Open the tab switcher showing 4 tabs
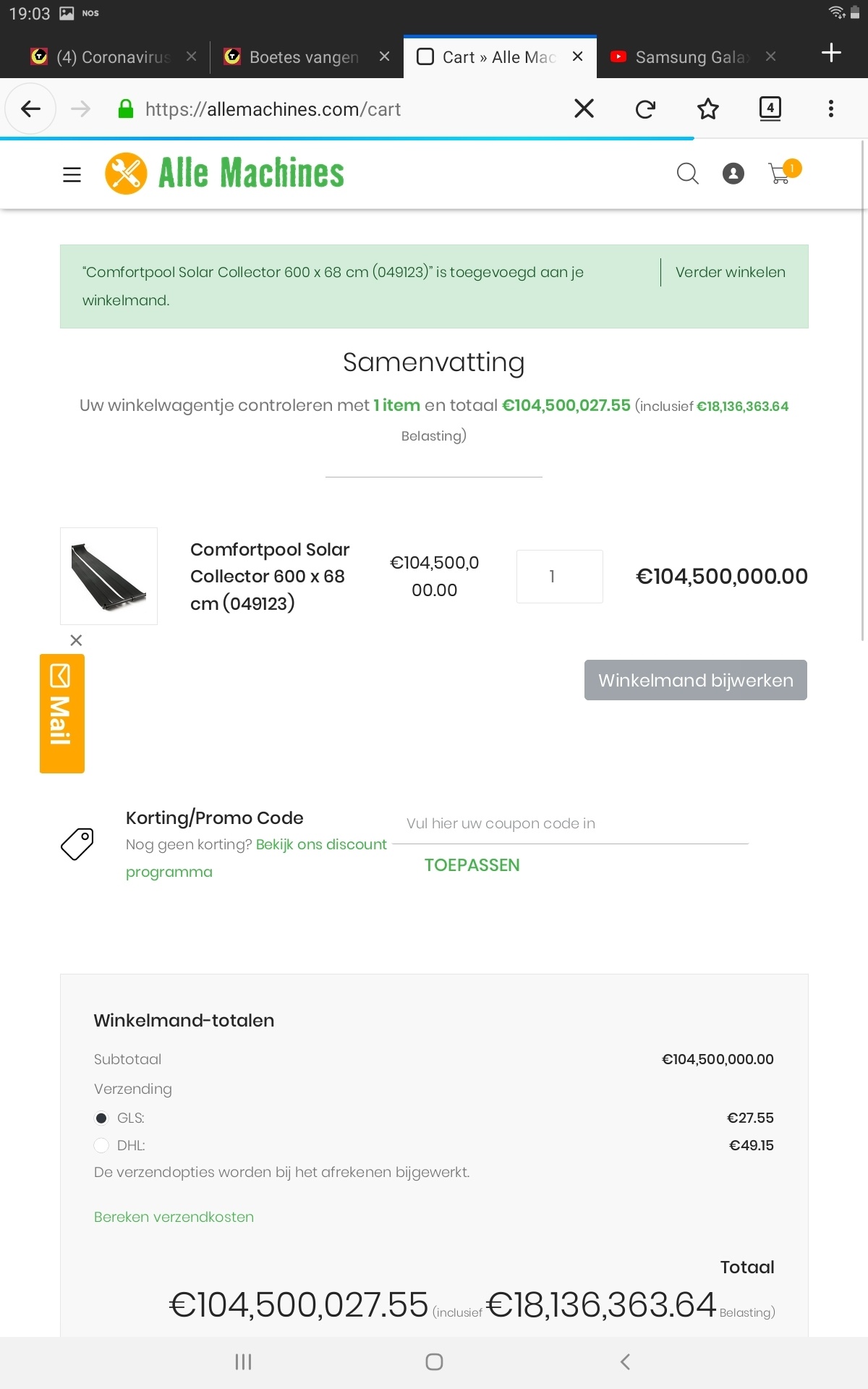The height and width of the screenshot is (1389, 868). coord(770,109)
